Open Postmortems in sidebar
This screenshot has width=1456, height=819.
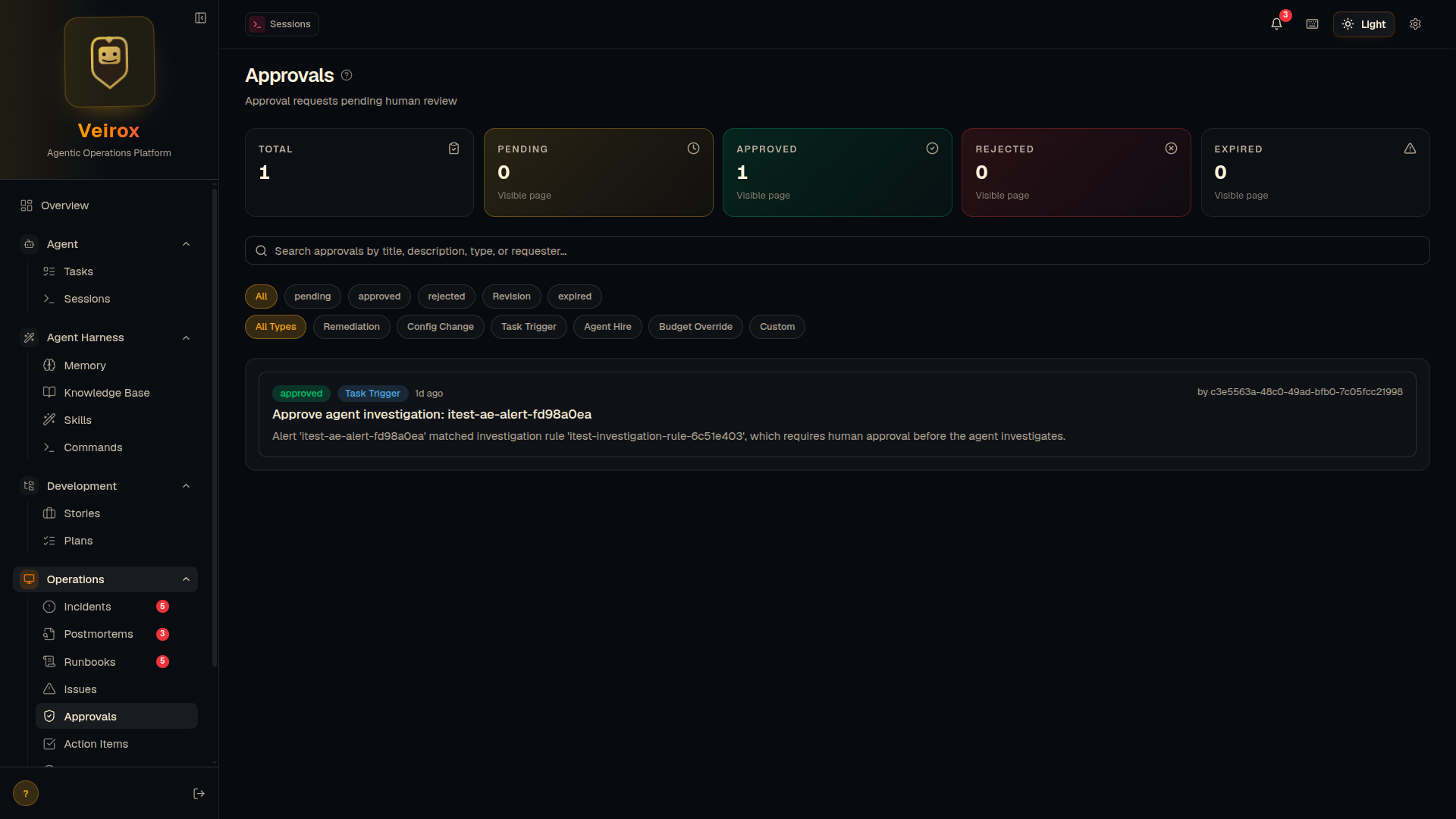(117, 634)
